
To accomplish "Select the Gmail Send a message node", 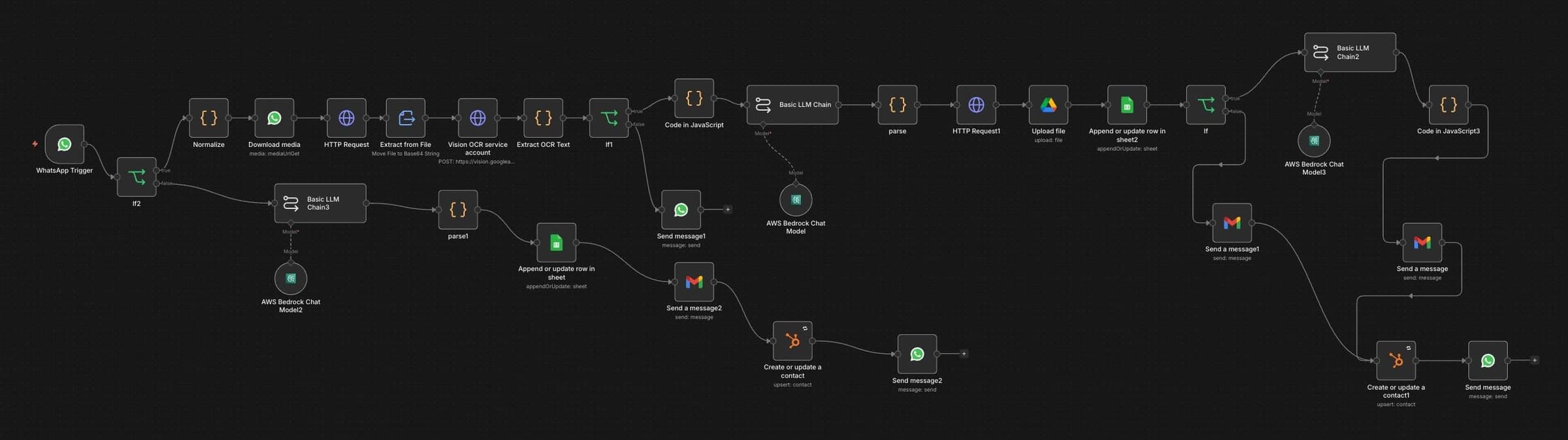I will [x=1422, y=243].
